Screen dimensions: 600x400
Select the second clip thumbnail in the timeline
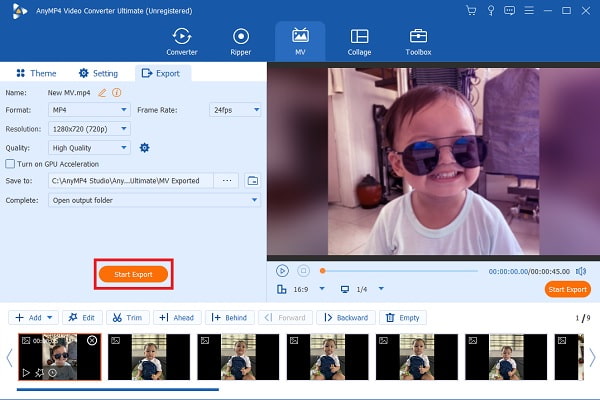(148, 357)
